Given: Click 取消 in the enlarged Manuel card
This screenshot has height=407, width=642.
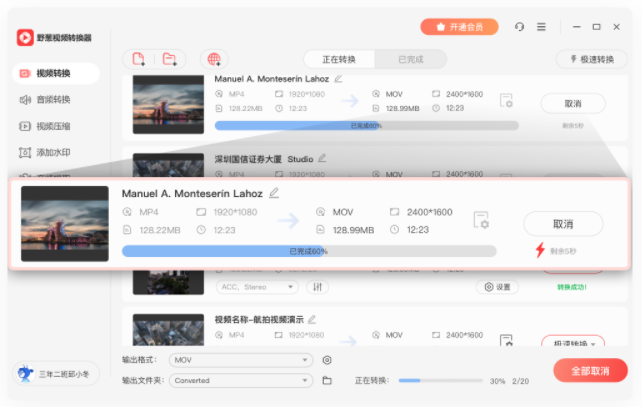Looking at the screenshot, I should (563, 224).
